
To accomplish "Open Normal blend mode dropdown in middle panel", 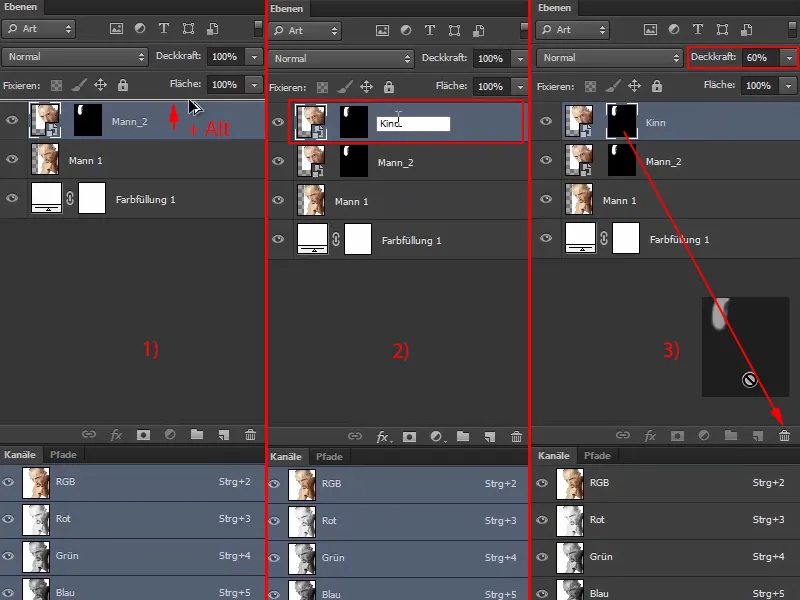I will (x=341, y=59).
